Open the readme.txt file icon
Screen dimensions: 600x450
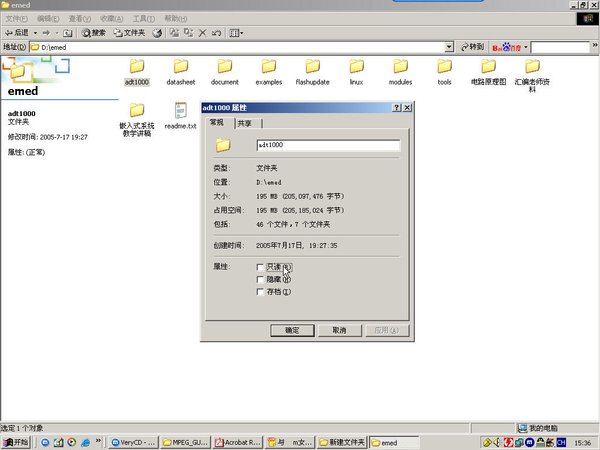click(x=180, y=109)
